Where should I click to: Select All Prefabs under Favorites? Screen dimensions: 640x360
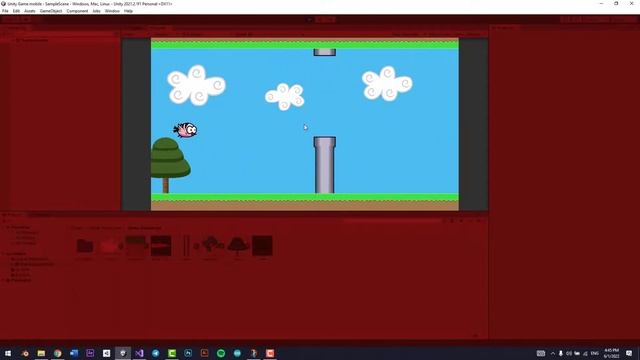click(x=25, y=243)
